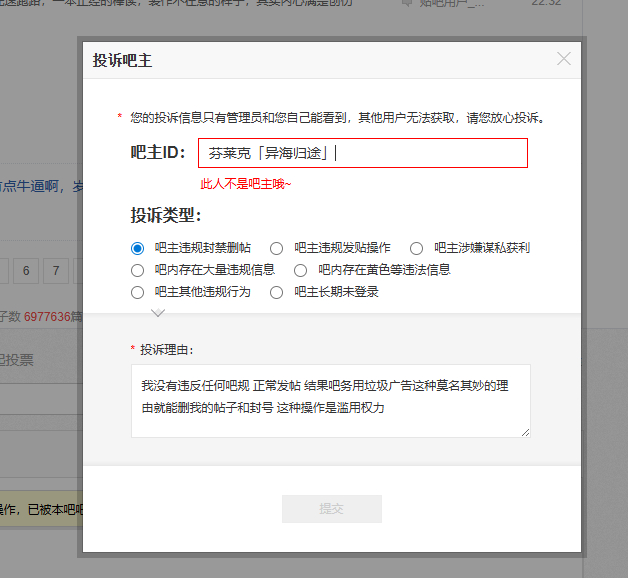The height and width of the screenshot is (578, 628).
Task: Select 吧主违规发贴操作 radio option
Action: click(276, 248)
